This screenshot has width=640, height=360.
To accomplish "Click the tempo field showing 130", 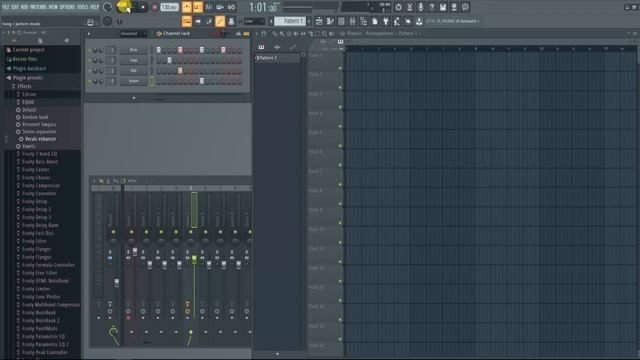I will point(169,7).
